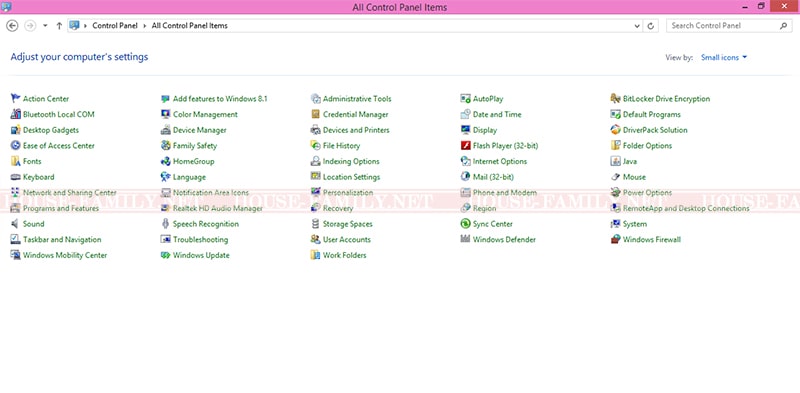This screenshot has width=800, height=393.
Task: Open the System link
Action: click(x=635, y=224)
